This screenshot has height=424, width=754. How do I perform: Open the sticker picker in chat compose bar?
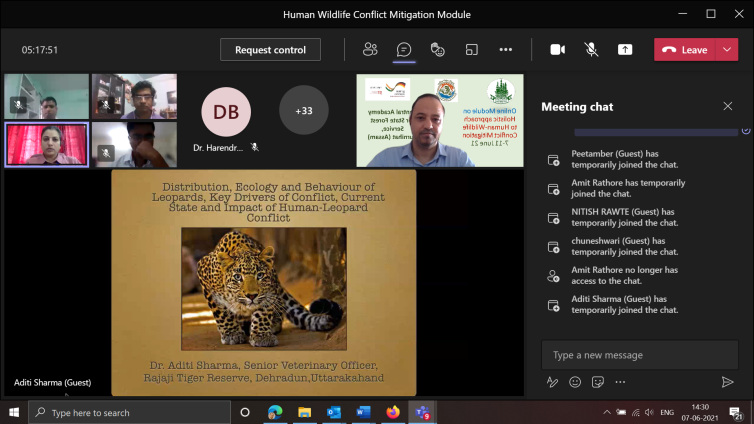click(x=598, y=382)
